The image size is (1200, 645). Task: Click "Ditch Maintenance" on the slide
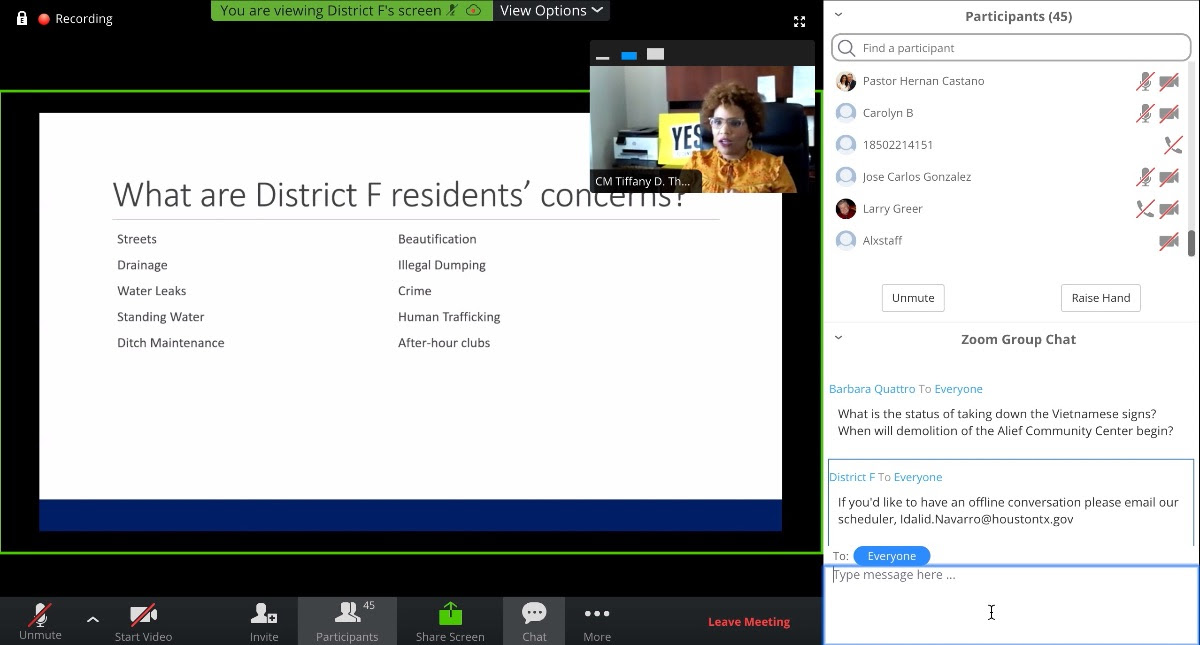pos(171,343)
